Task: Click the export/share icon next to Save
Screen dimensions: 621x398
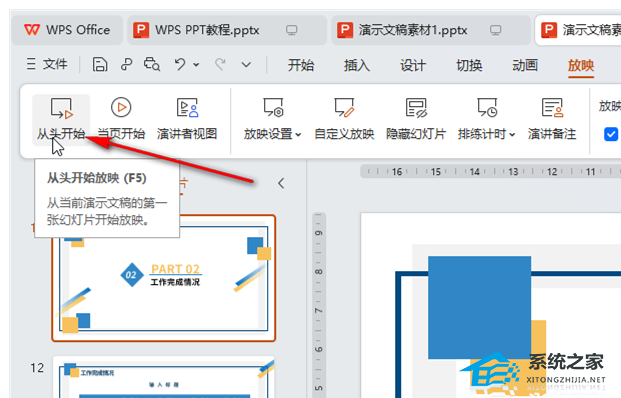Action: (x=126, y=64)
